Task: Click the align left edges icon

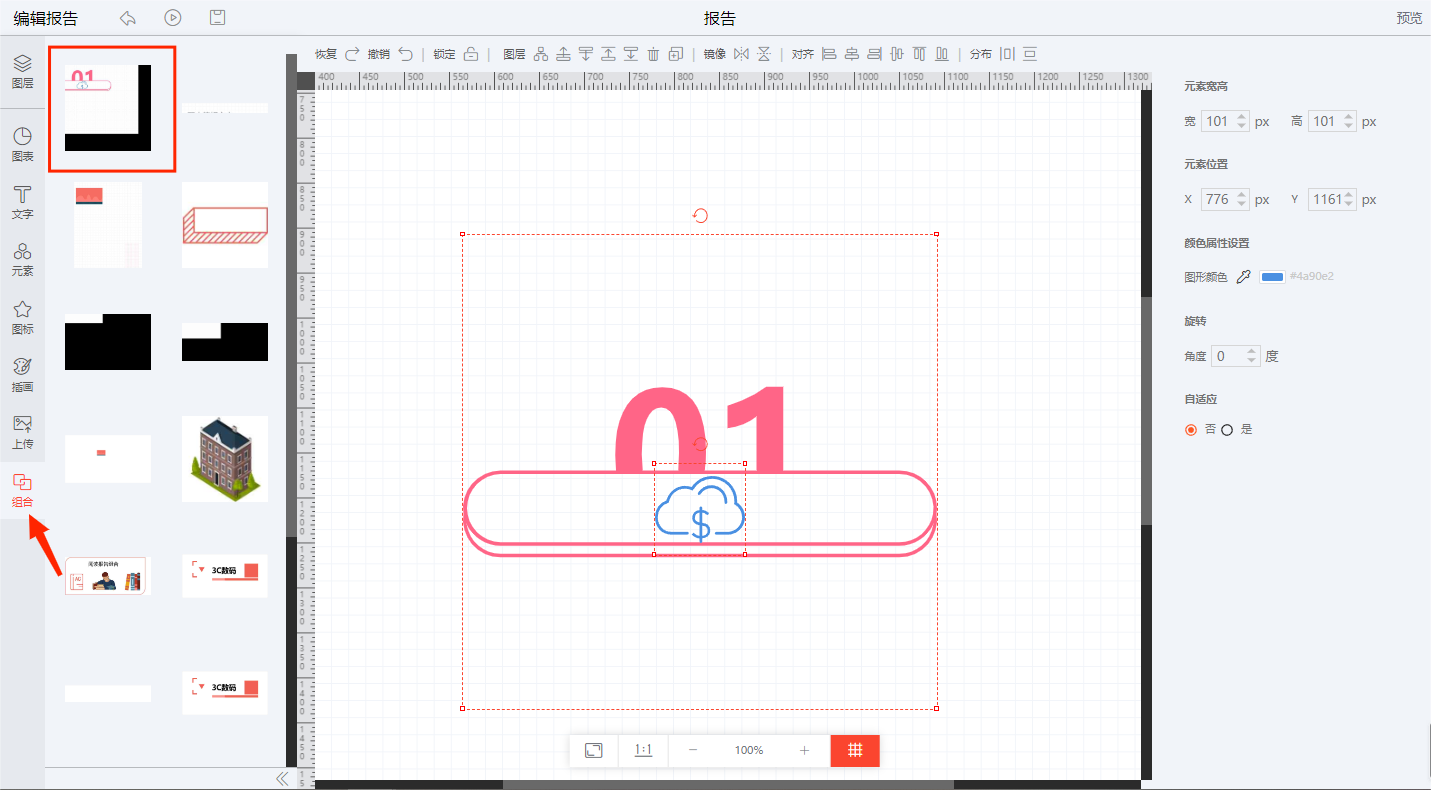Action: tap(829, 54)
